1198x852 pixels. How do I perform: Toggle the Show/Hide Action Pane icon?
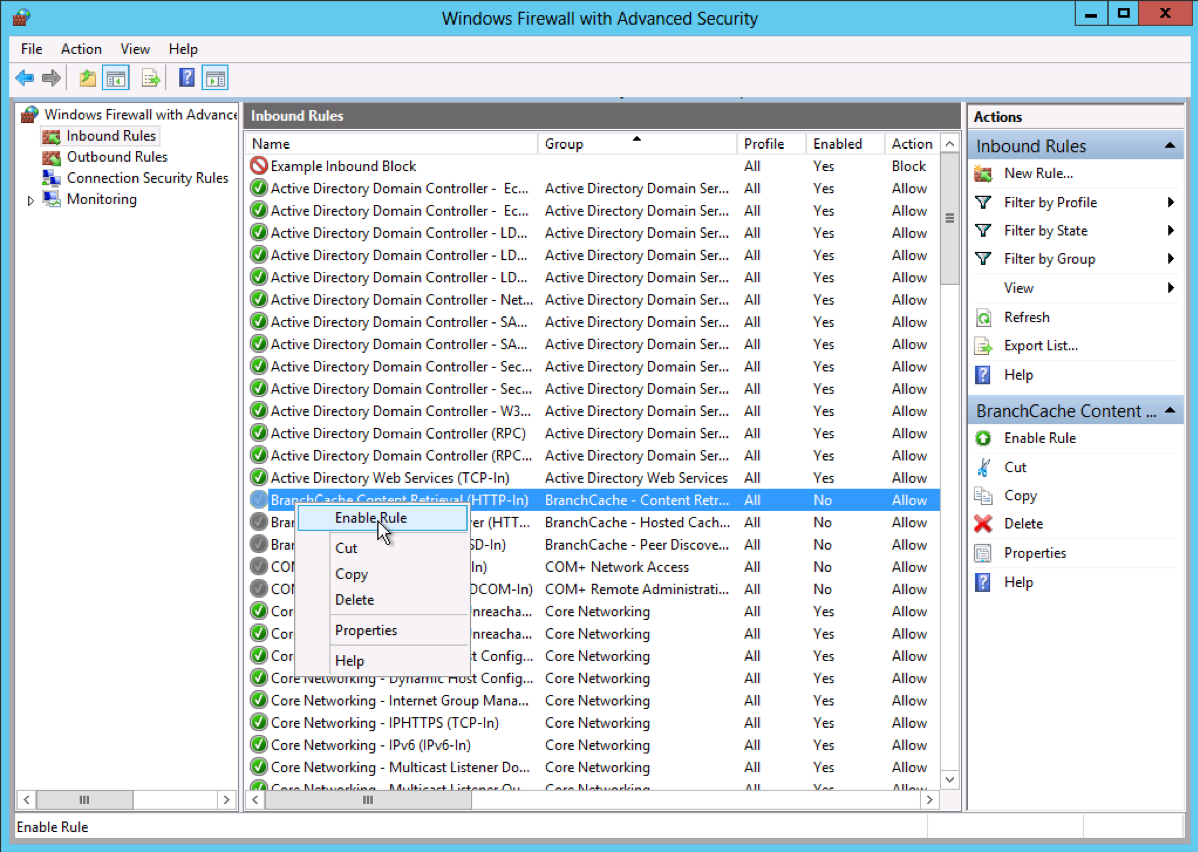point(215,78)
